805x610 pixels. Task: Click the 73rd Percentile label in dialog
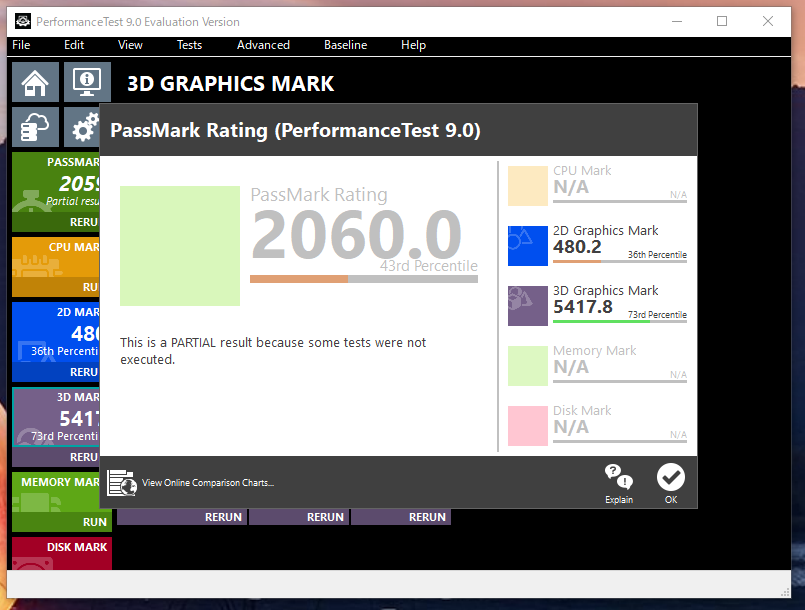click(x=657, y=315)
